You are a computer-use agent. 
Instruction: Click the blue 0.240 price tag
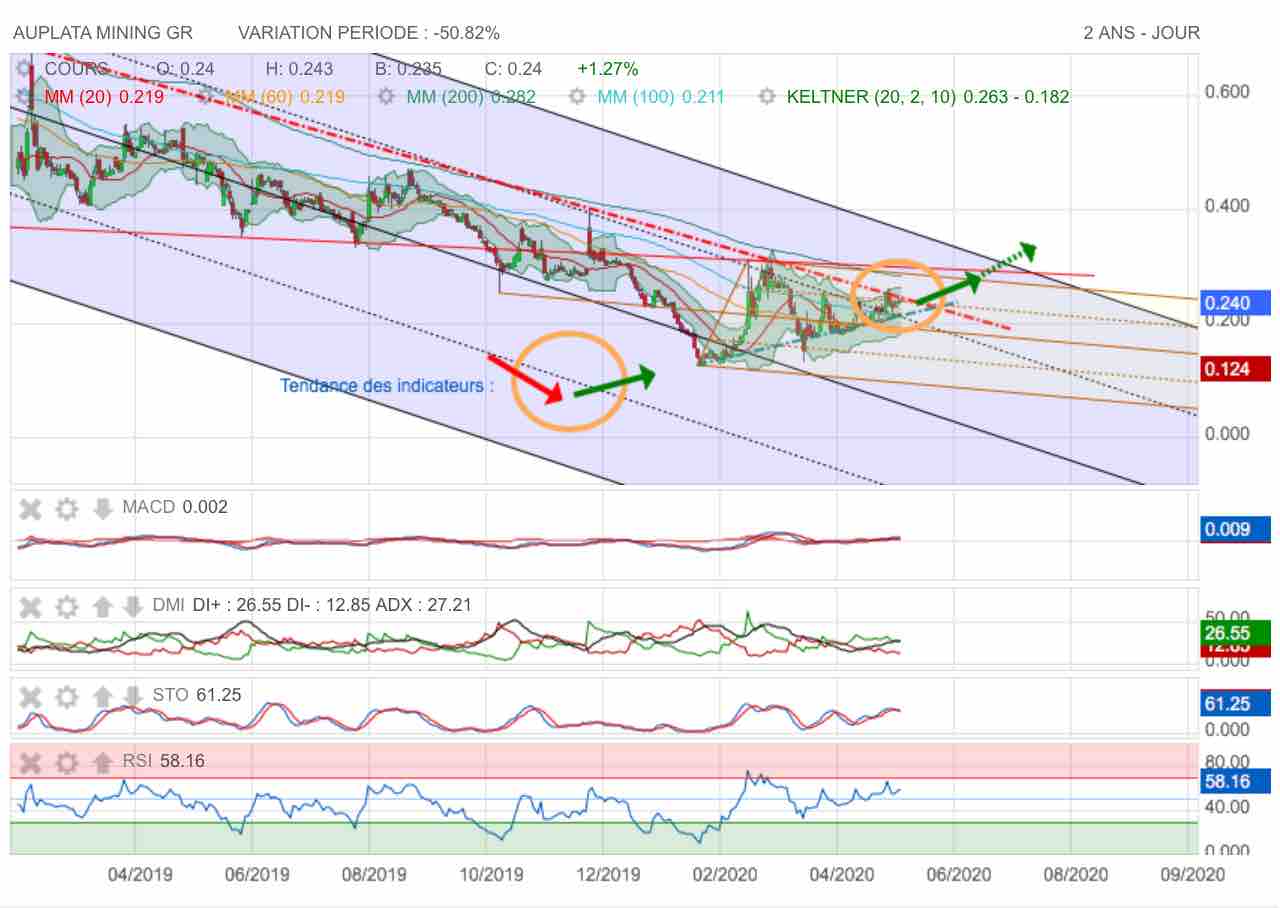point(1235,304)
